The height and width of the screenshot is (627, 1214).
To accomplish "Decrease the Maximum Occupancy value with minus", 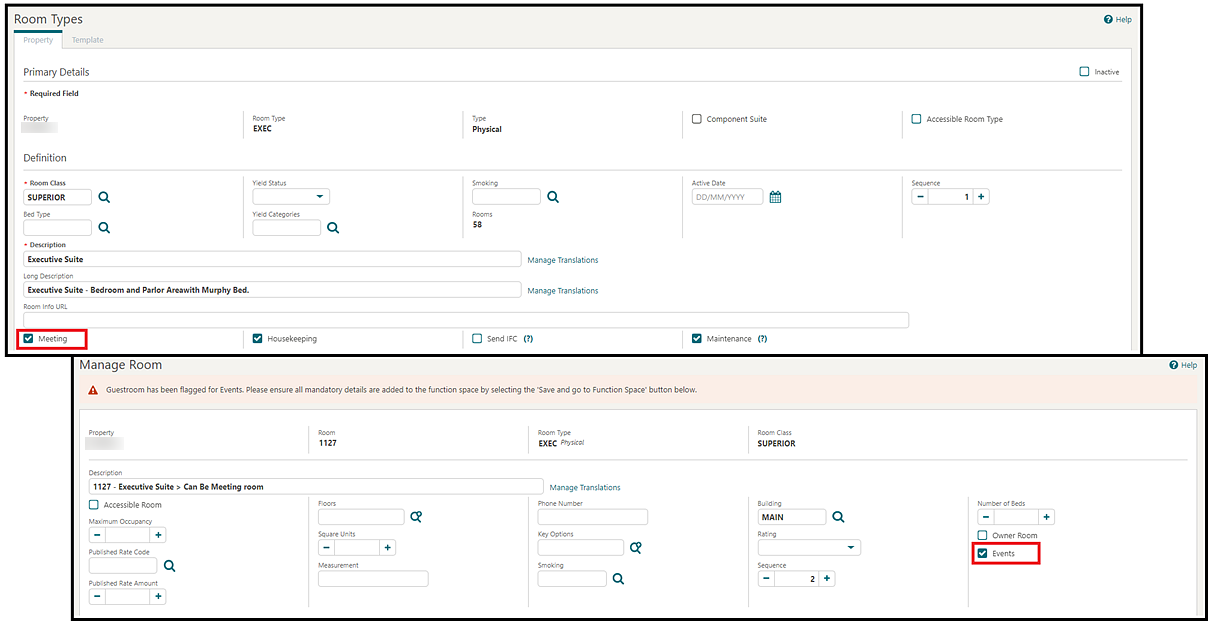I will 97,535.
